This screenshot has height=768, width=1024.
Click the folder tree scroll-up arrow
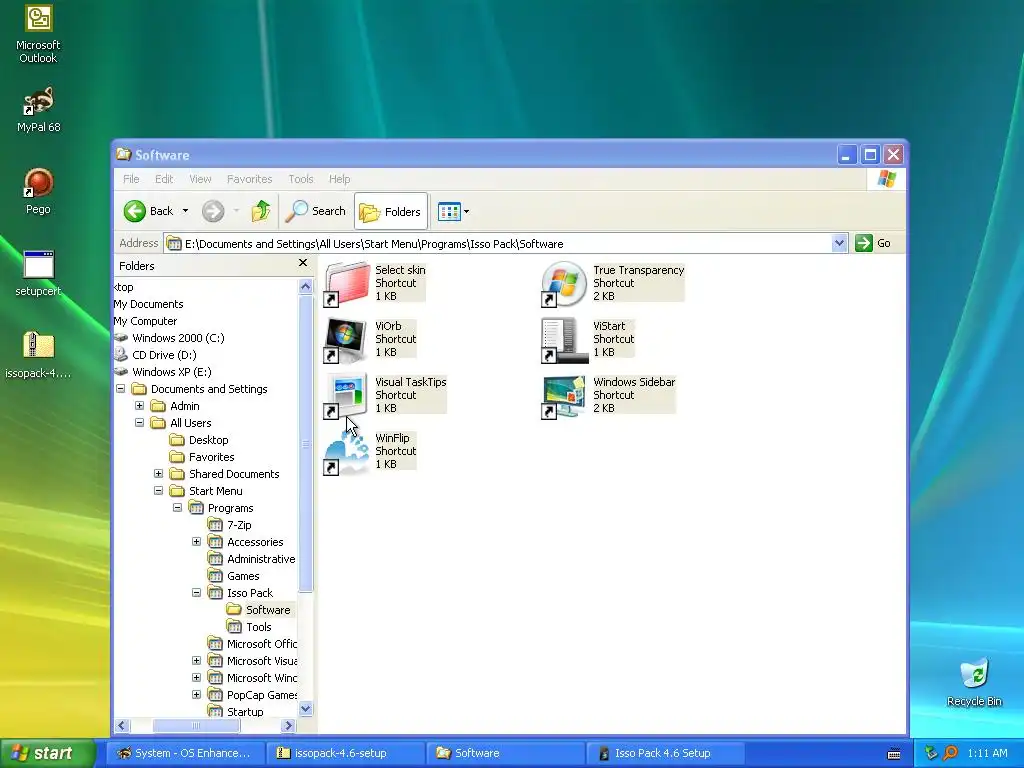(x=305, y=286)
